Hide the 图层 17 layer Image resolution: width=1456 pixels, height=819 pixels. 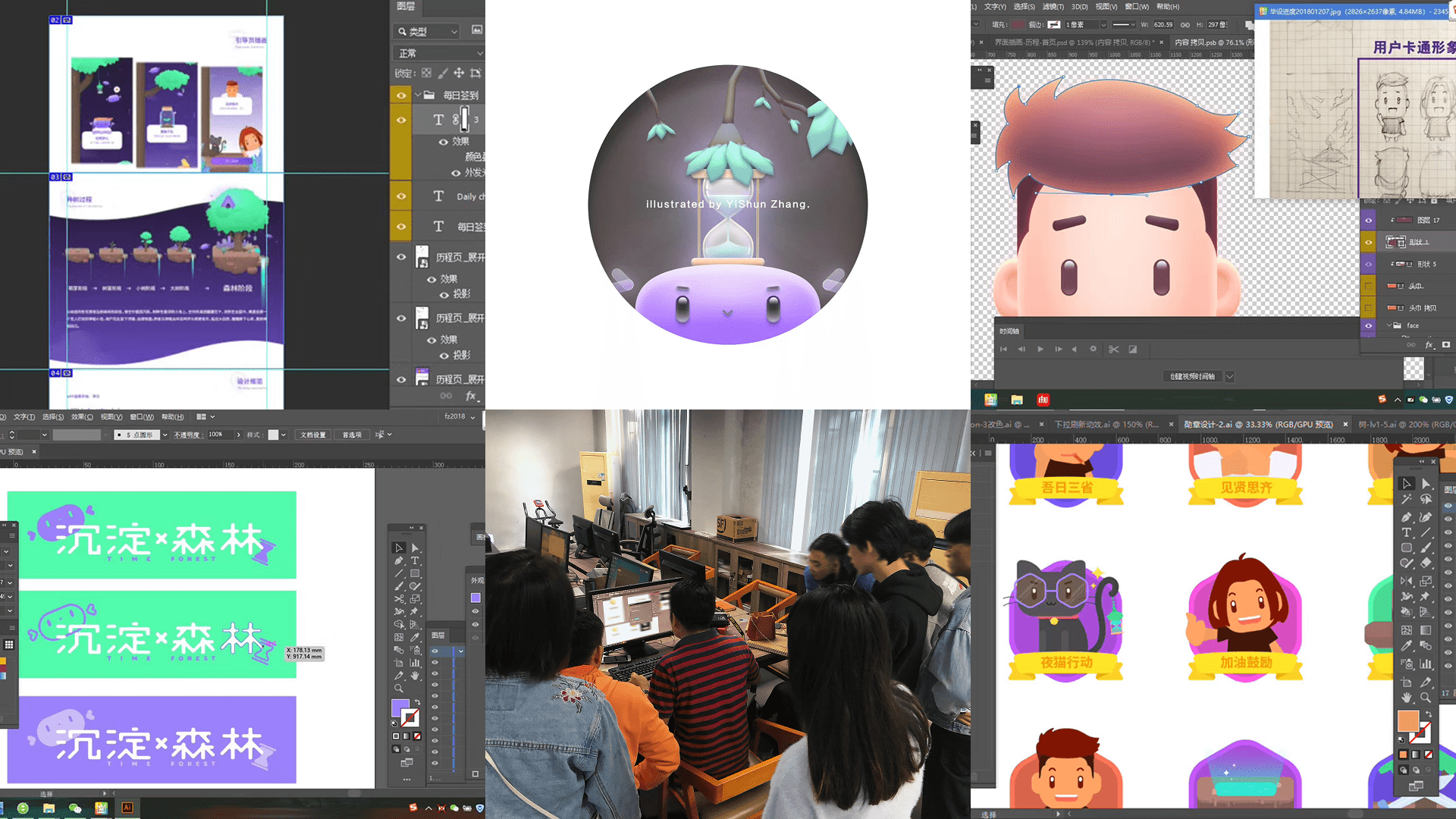coord(1369,220)
